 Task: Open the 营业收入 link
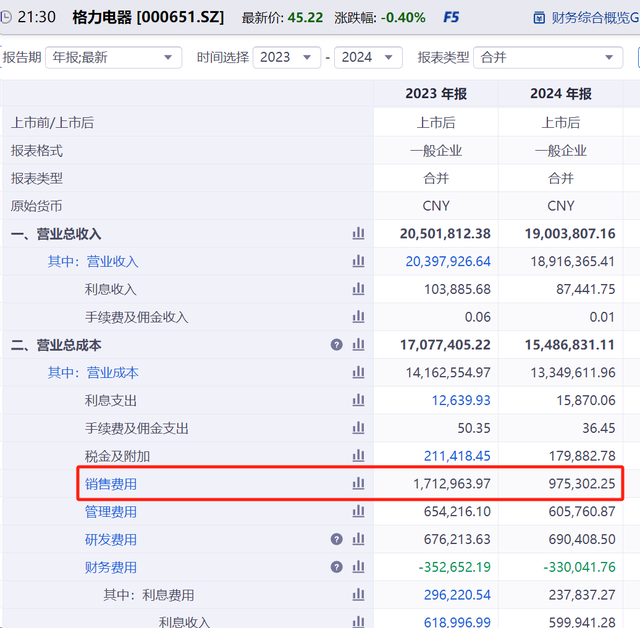112,262
